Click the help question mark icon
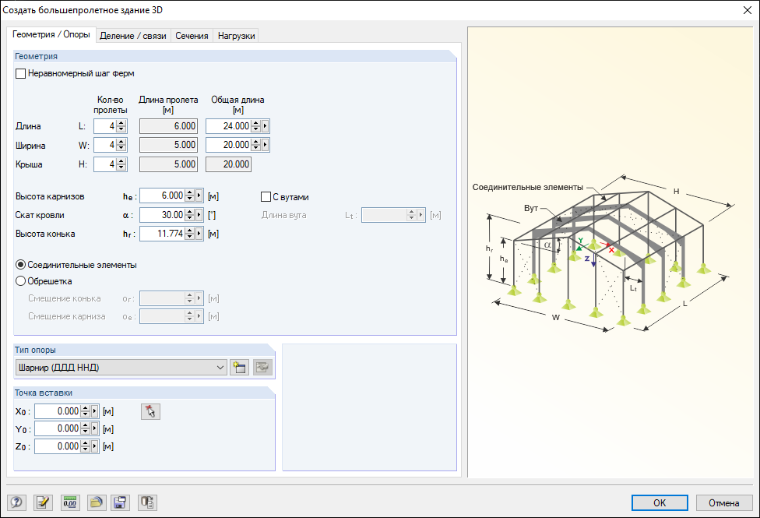 [x=17, y=502]
